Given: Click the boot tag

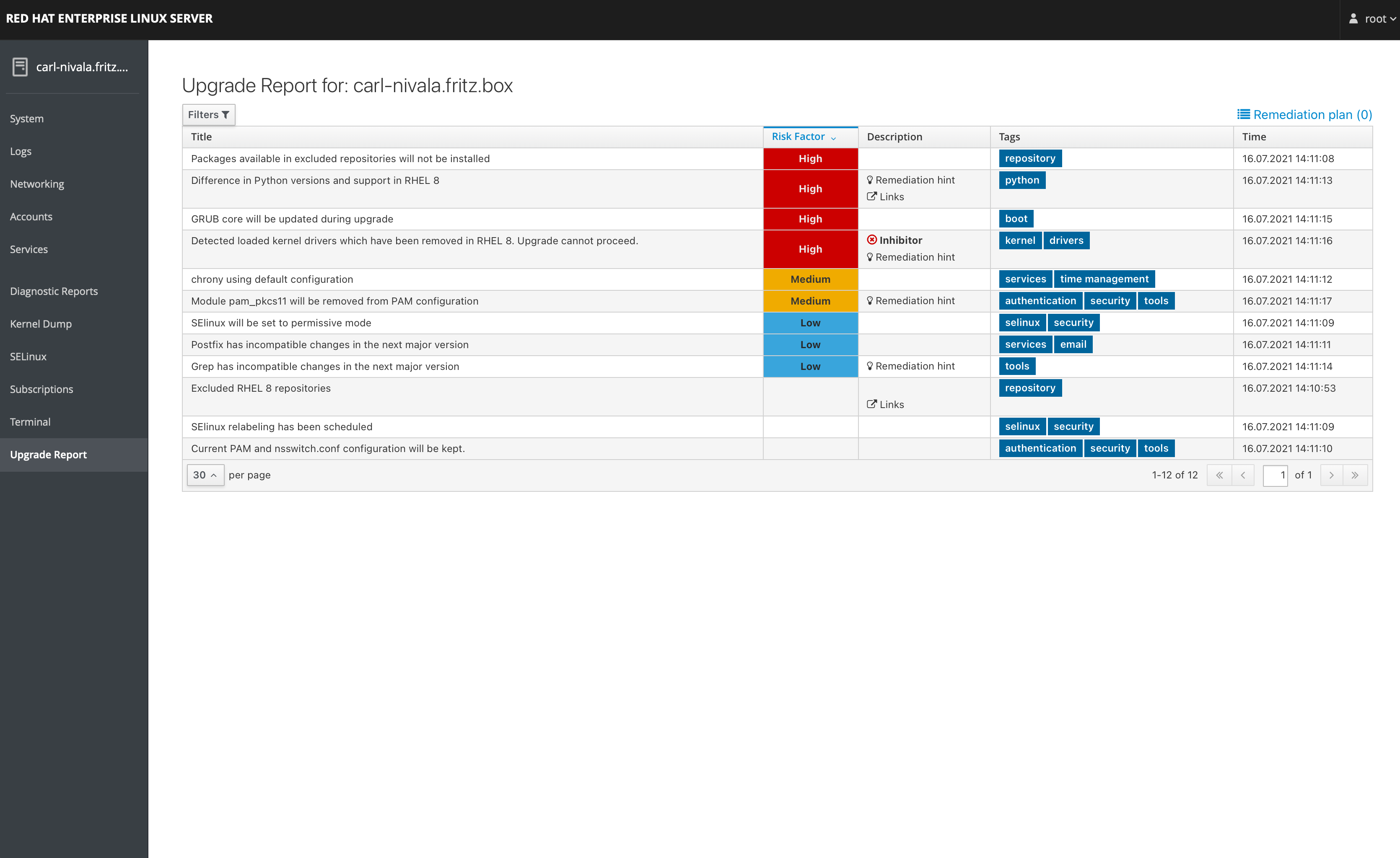Looking at the screenshot, I should pos(1016,219).
